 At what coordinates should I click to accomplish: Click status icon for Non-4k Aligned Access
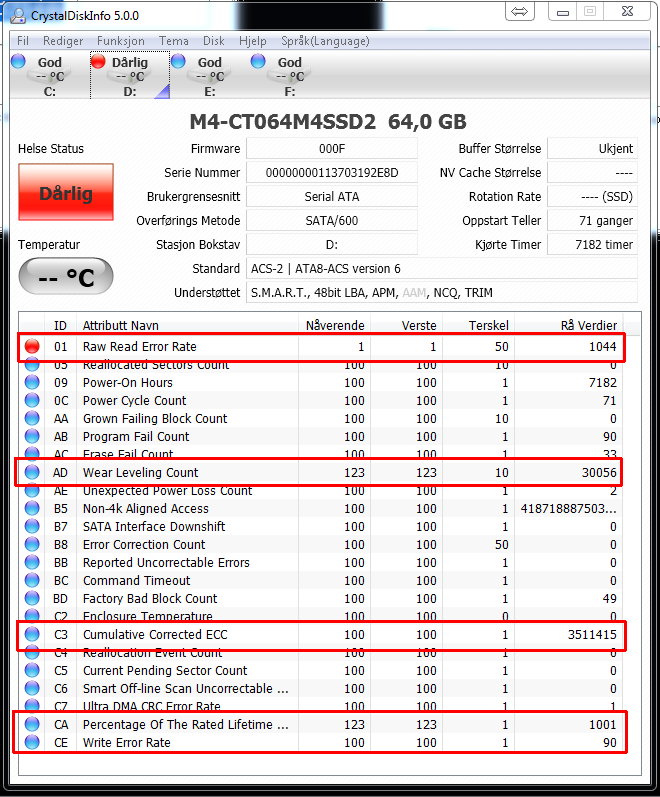[x=32, y=508]
